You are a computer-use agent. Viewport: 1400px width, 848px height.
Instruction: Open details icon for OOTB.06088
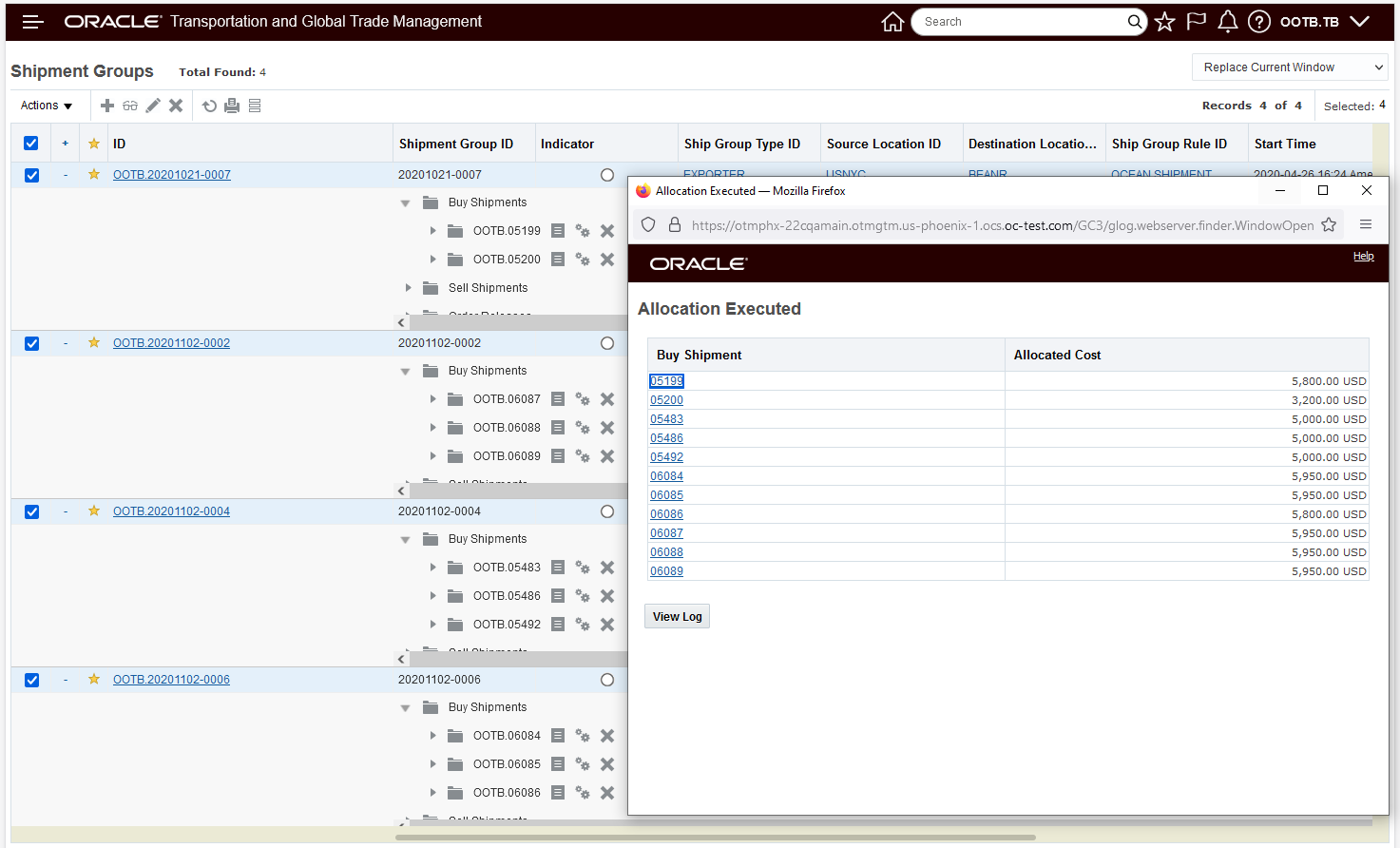click(x=558, y=428)
